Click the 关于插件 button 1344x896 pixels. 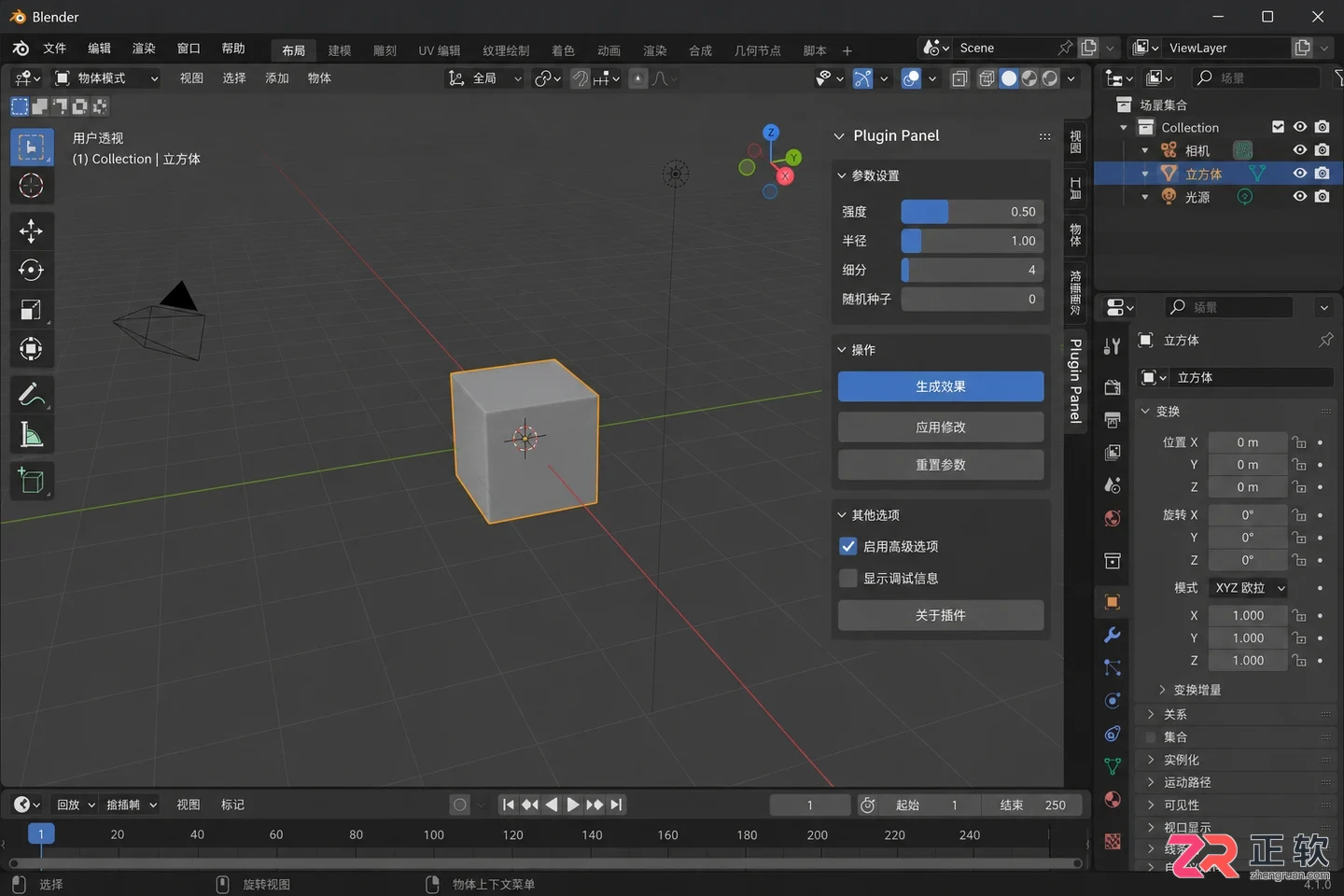[941, 615]
